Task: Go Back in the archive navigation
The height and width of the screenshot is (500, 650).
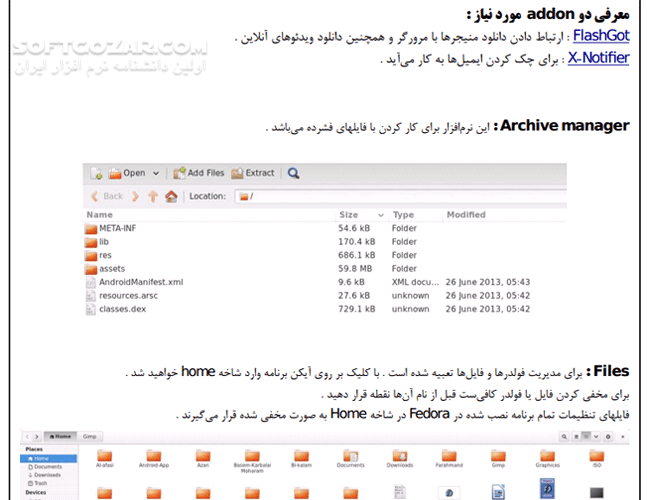Action: pos(107,196)
